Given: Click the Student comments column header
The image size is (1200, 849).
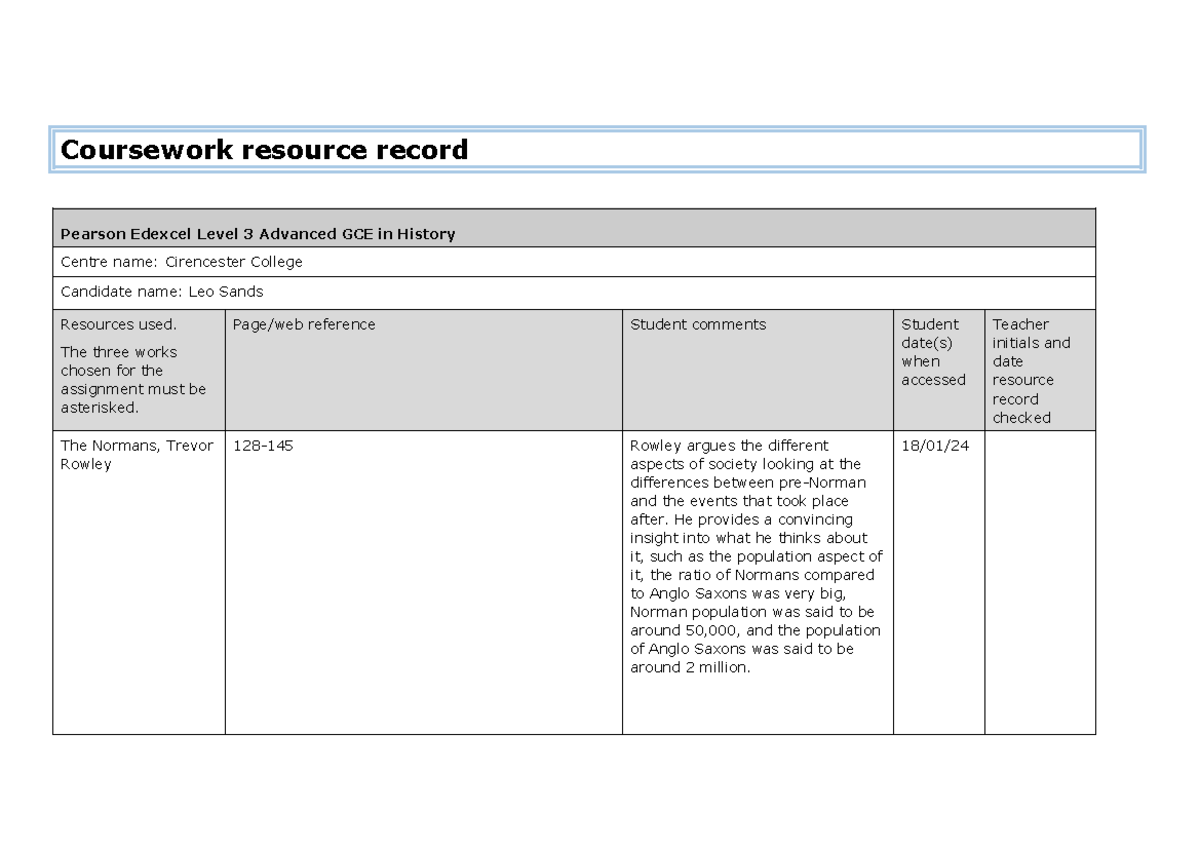Looking at the screenshot, I should (x=696, y=324).
